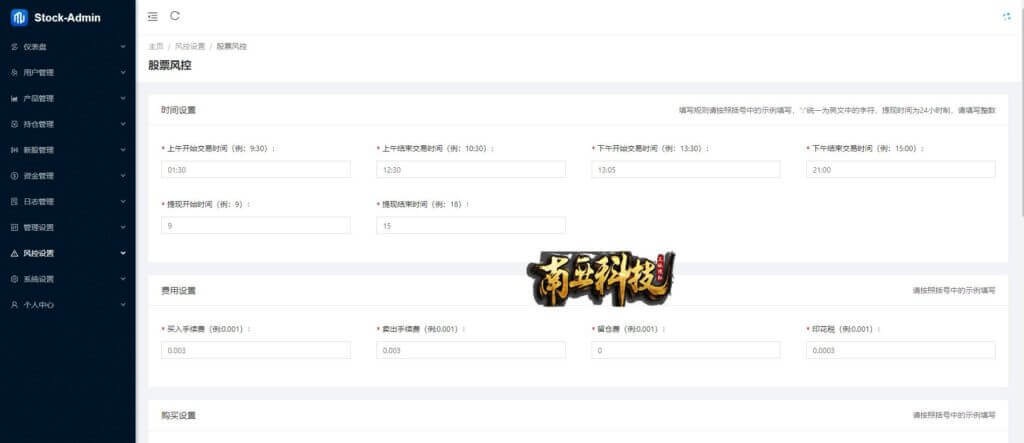This screenshot has width=1024, height=443.
Task: Click the 产品管理 chart icon
Action: click(14, 99)
